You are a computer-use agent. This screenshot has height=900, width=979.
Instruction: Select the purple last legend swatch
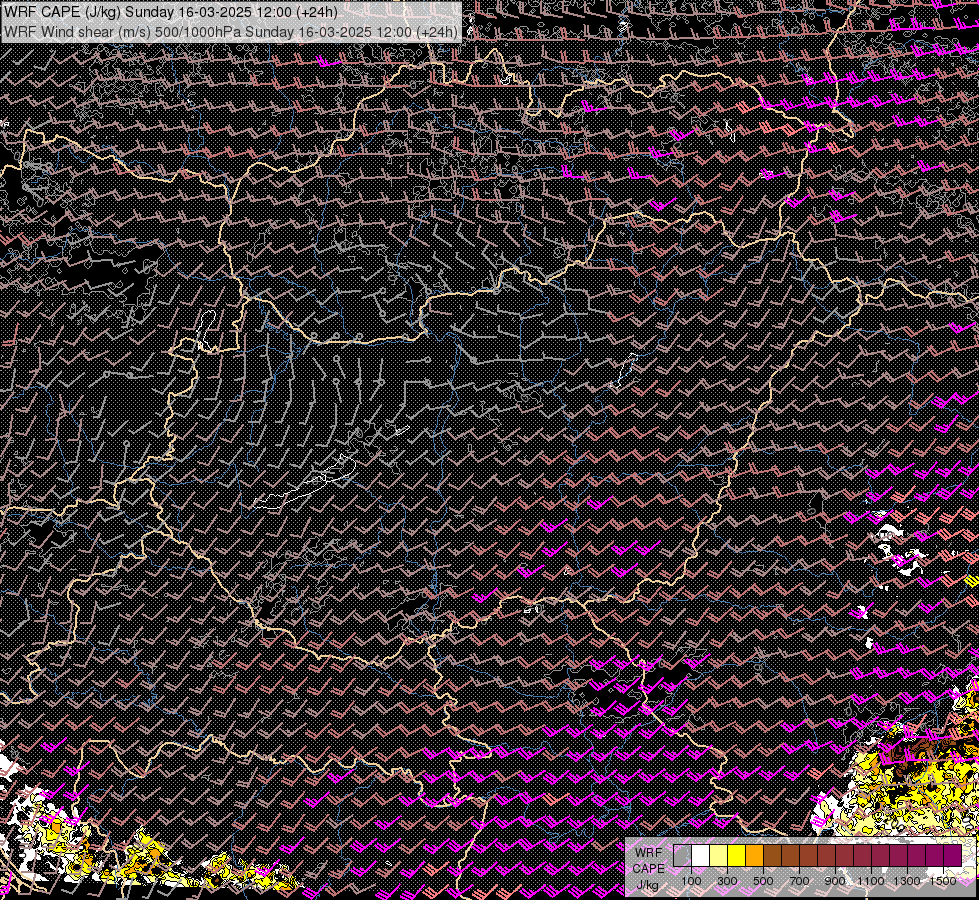[953, 855]
